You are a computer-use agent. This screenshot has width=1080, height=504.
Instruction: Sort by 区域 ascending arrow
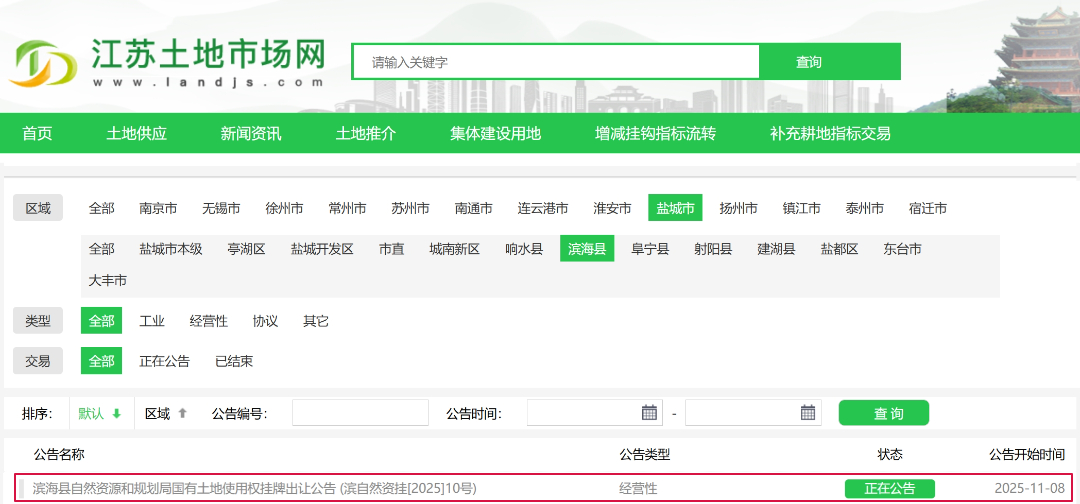(182, 414)
